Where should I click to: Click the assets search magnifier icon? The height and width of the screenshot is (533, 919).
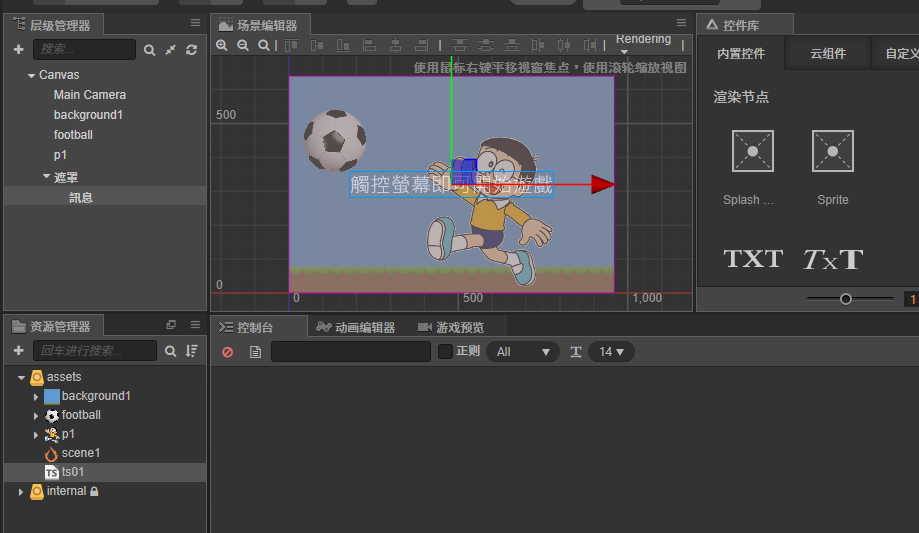tap(171, 351)
